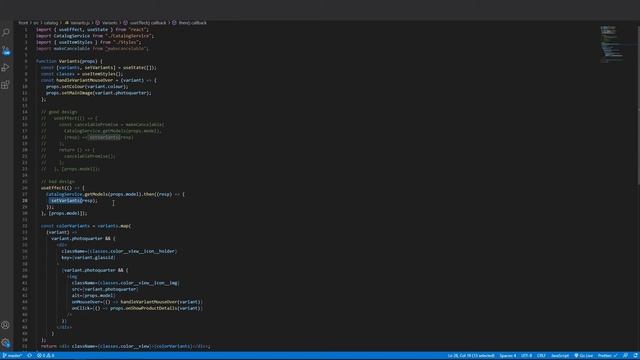
Task: Click the line number 26 in gutter
Action: click(25, 188)
